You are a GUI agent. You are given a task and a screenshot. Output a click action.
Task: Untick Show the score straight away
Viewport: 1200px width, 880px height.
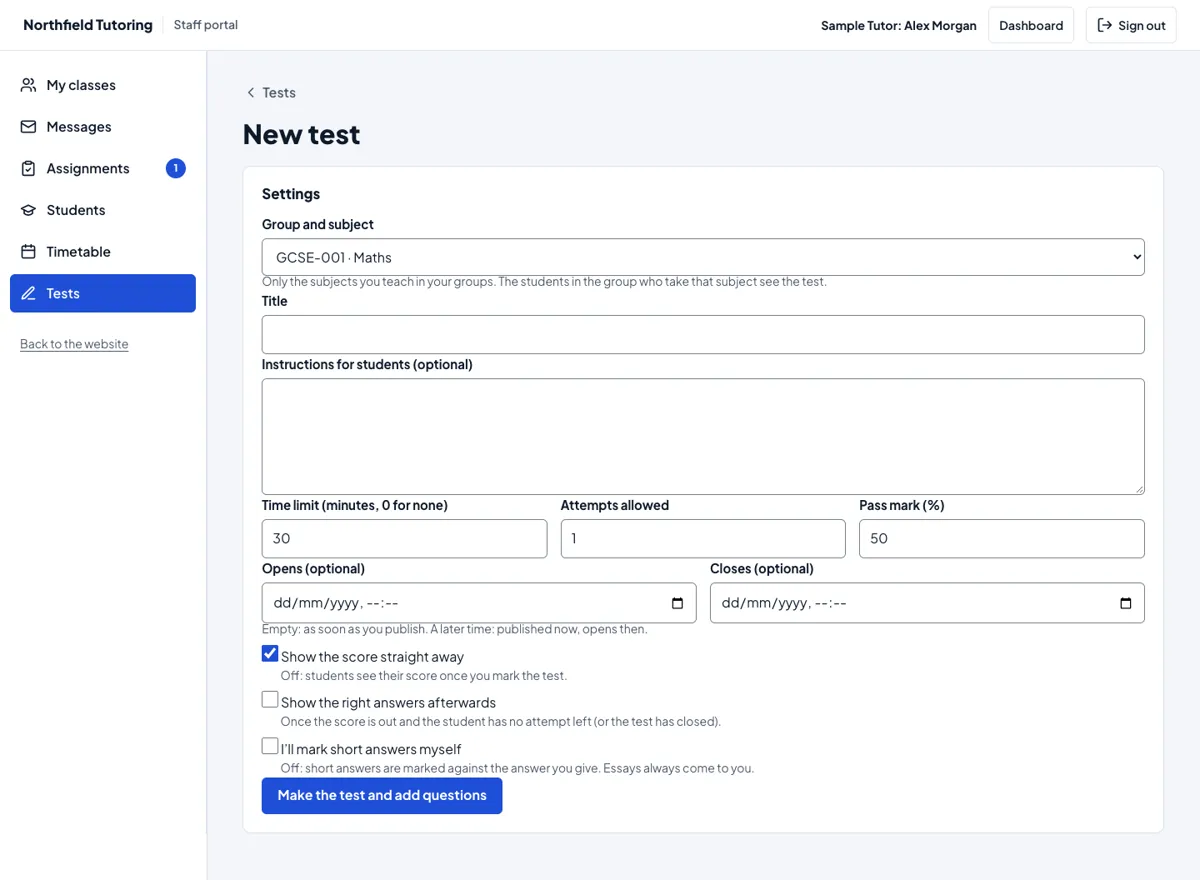(270, 654)
